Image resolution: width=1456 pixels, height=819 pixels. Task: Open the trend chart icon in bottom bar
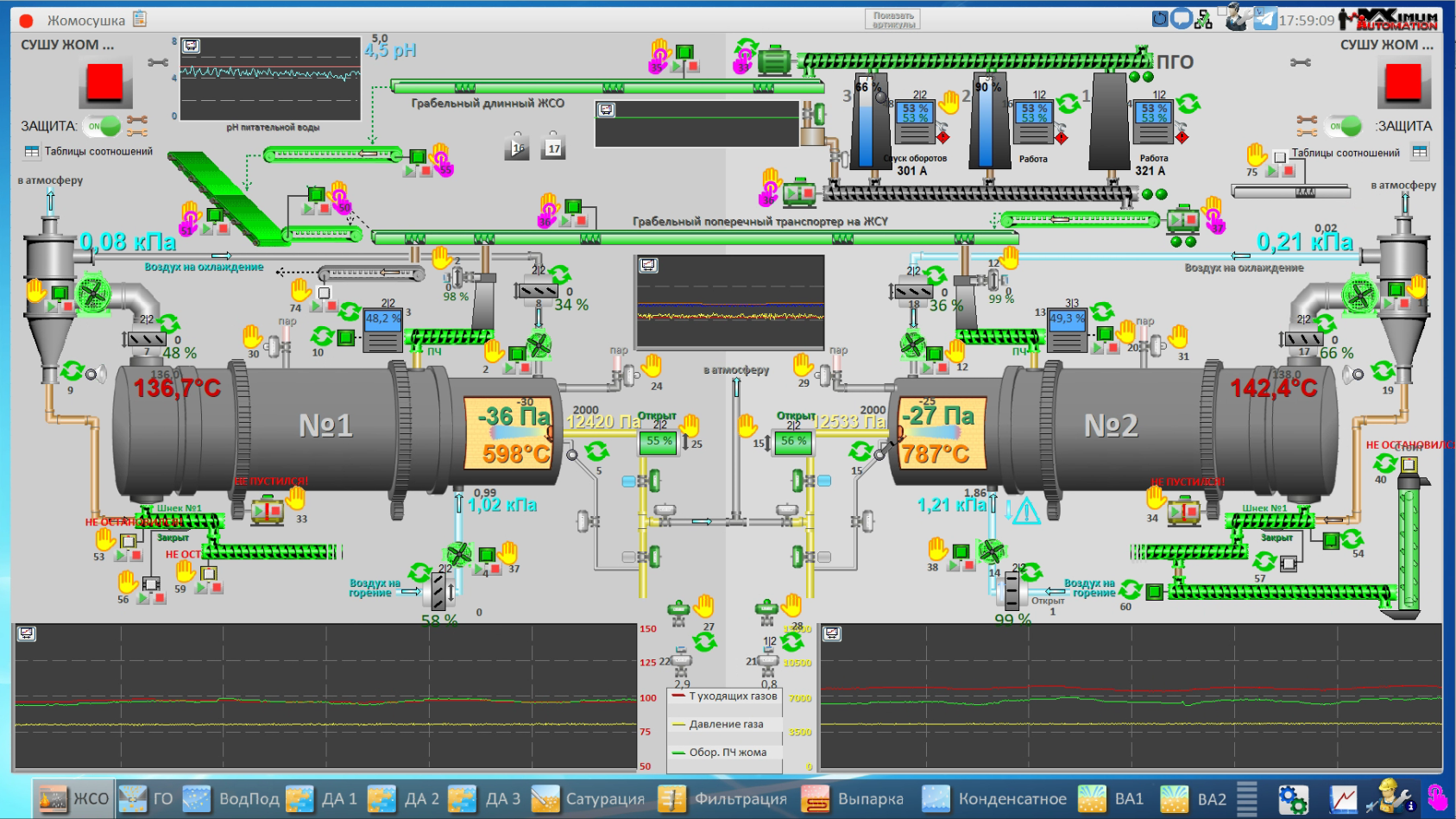click(1342, 799)
